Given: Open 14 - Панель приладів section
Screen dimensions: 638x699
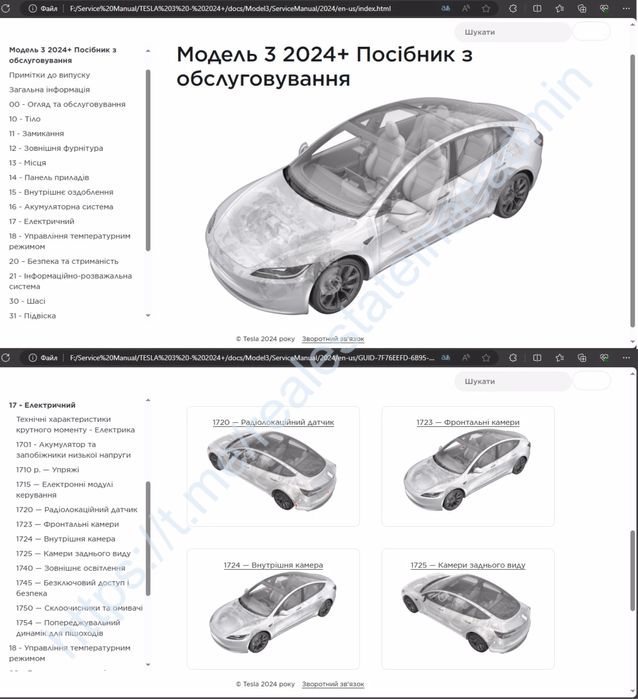Looking at the screenshot, I should 49,177.
